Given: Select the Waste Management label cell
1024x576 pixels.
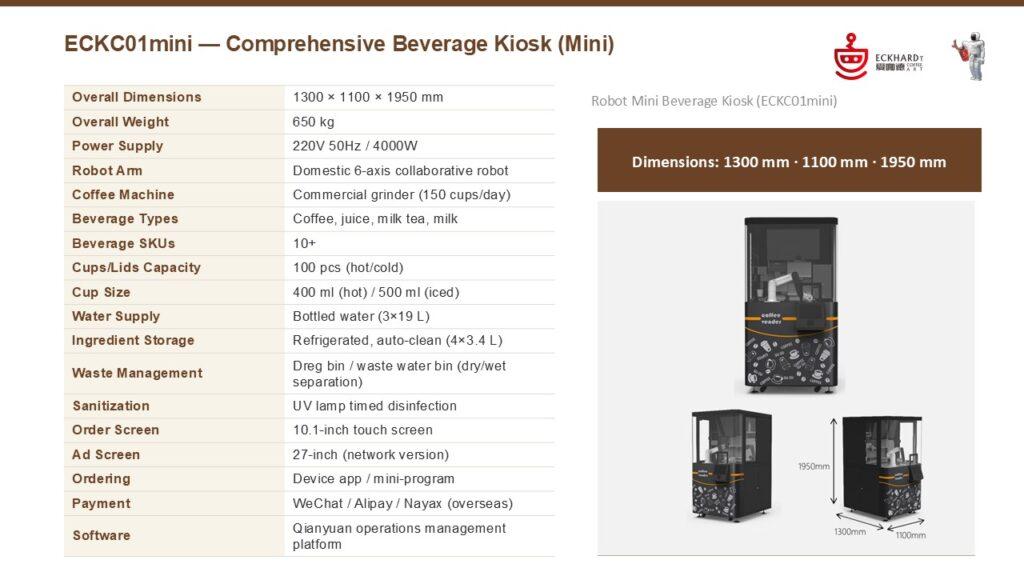Looking at the screenshot, I should [174, 374].
